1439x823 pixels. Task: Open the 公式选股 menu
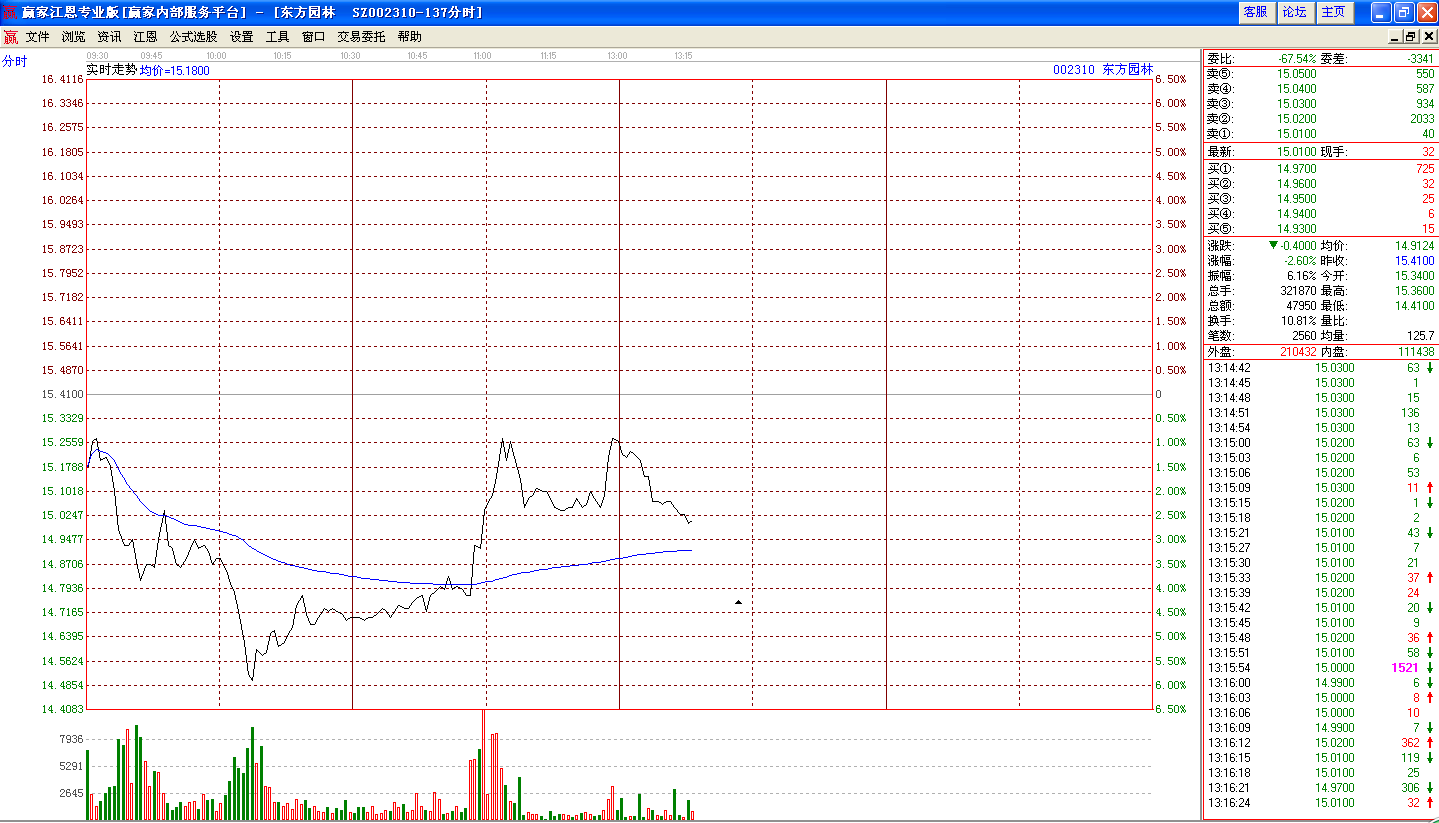click(193, 37)
